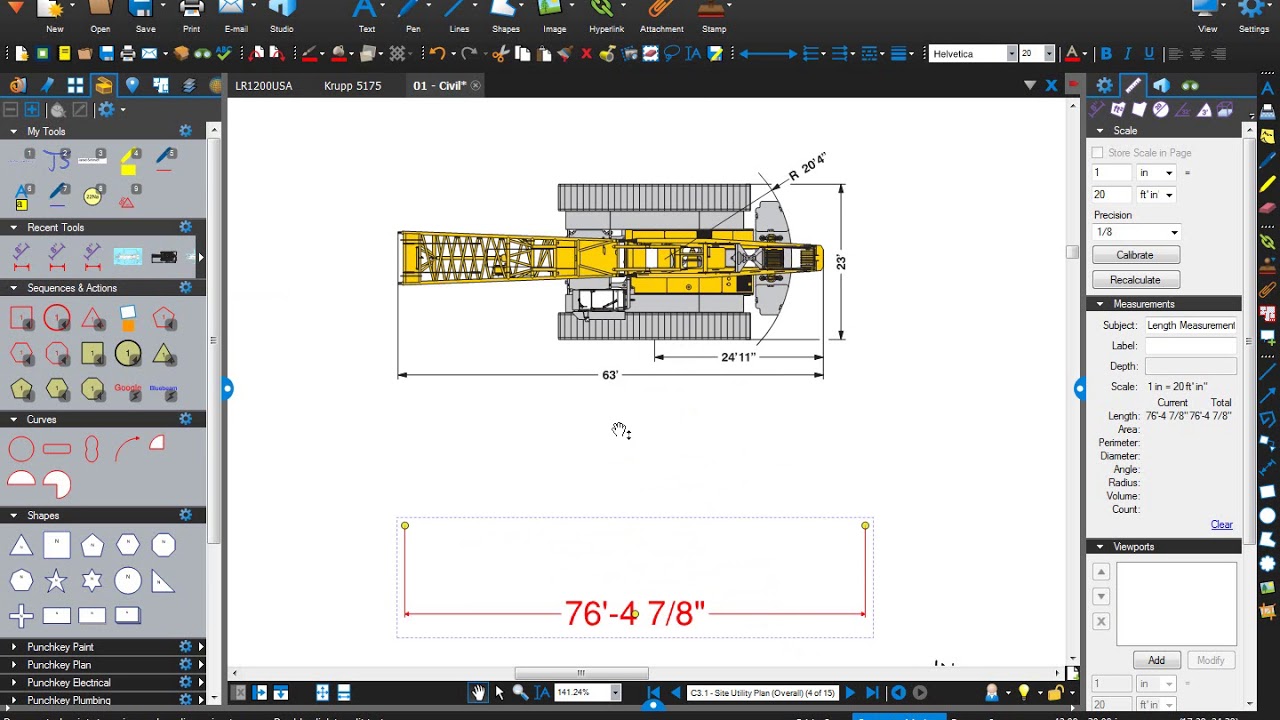Image resolution: width=1280 pixels, height=720 pixels.
Task: Toggle align text left
Action: coord(1175,54)
